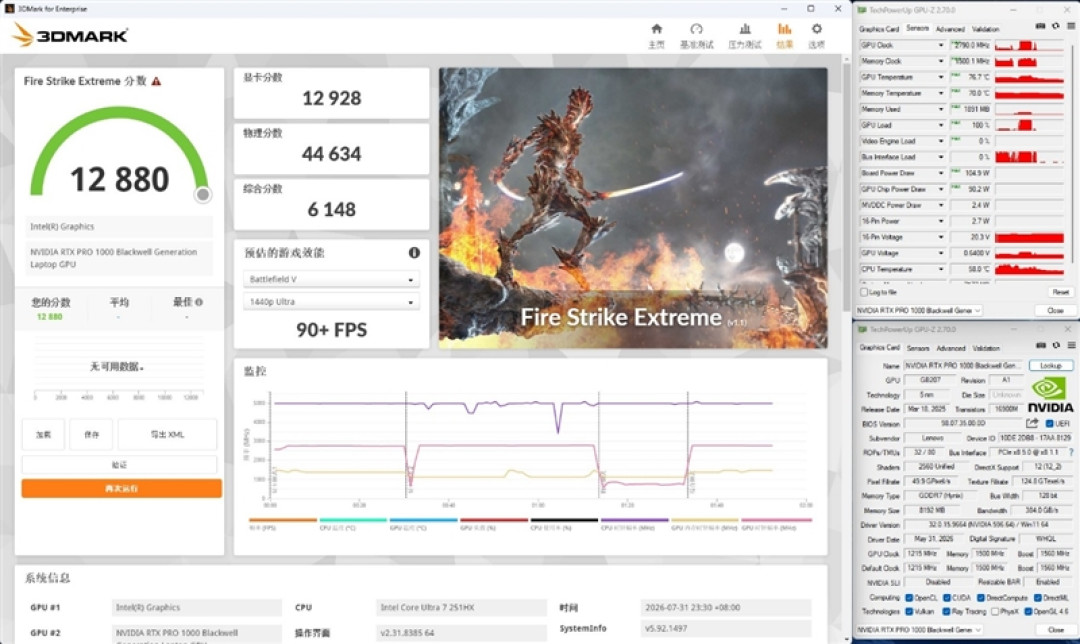The image size is (1080, 644).
Task: Click the info icon in 预估的游戏效能 panel
Action: pyautogui.click(x=414, y=253)
